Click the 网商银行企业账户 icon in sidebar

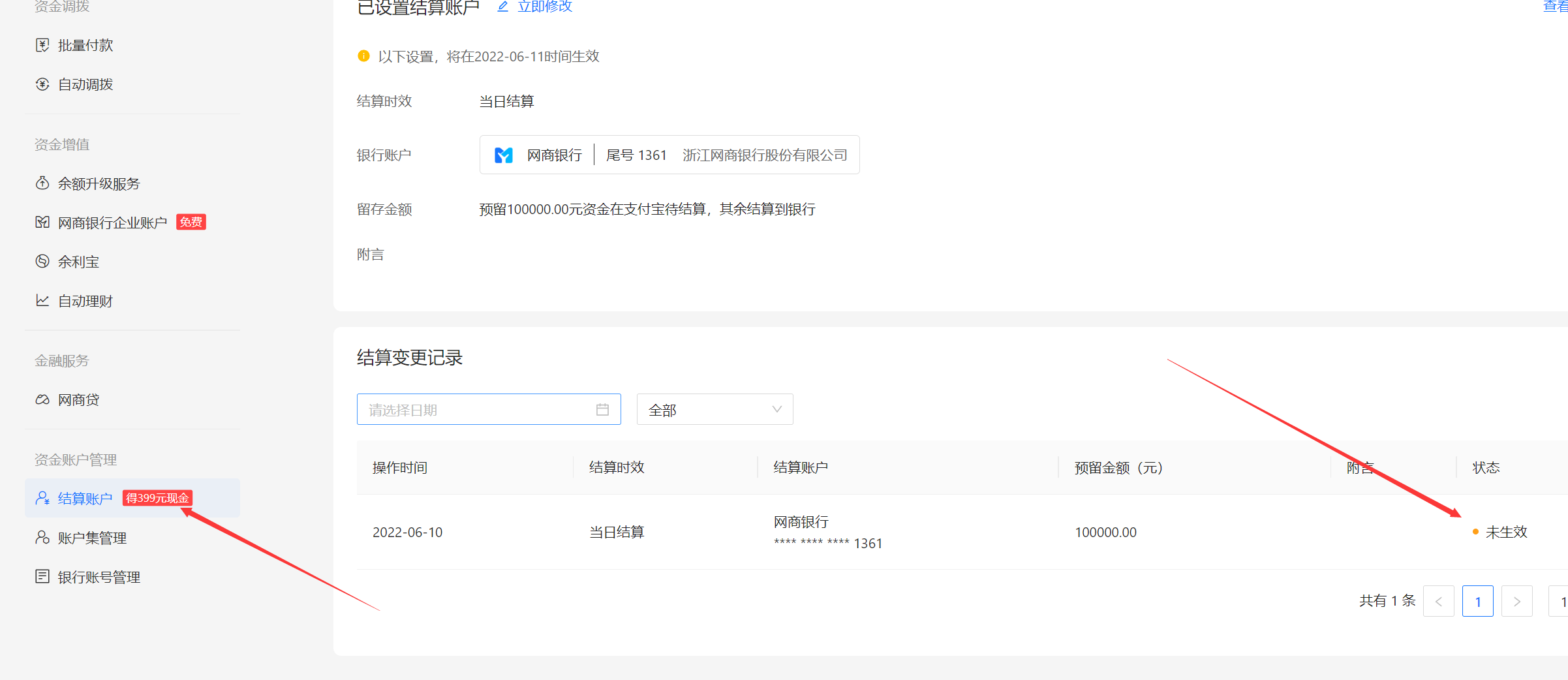click(x=42, y=223)
